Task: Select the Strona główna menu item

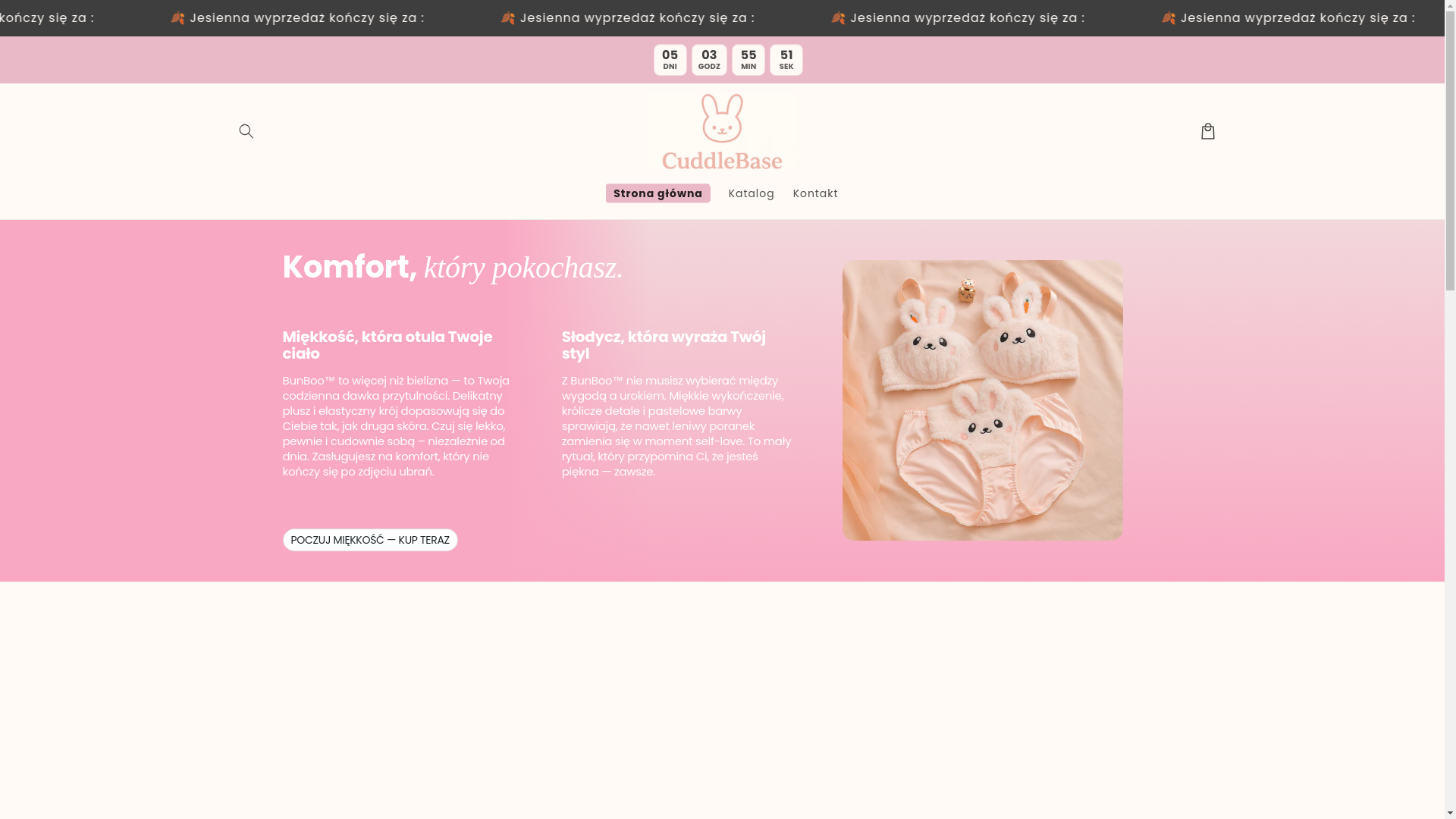Action: pyautogui.click(x=657, y=193)
